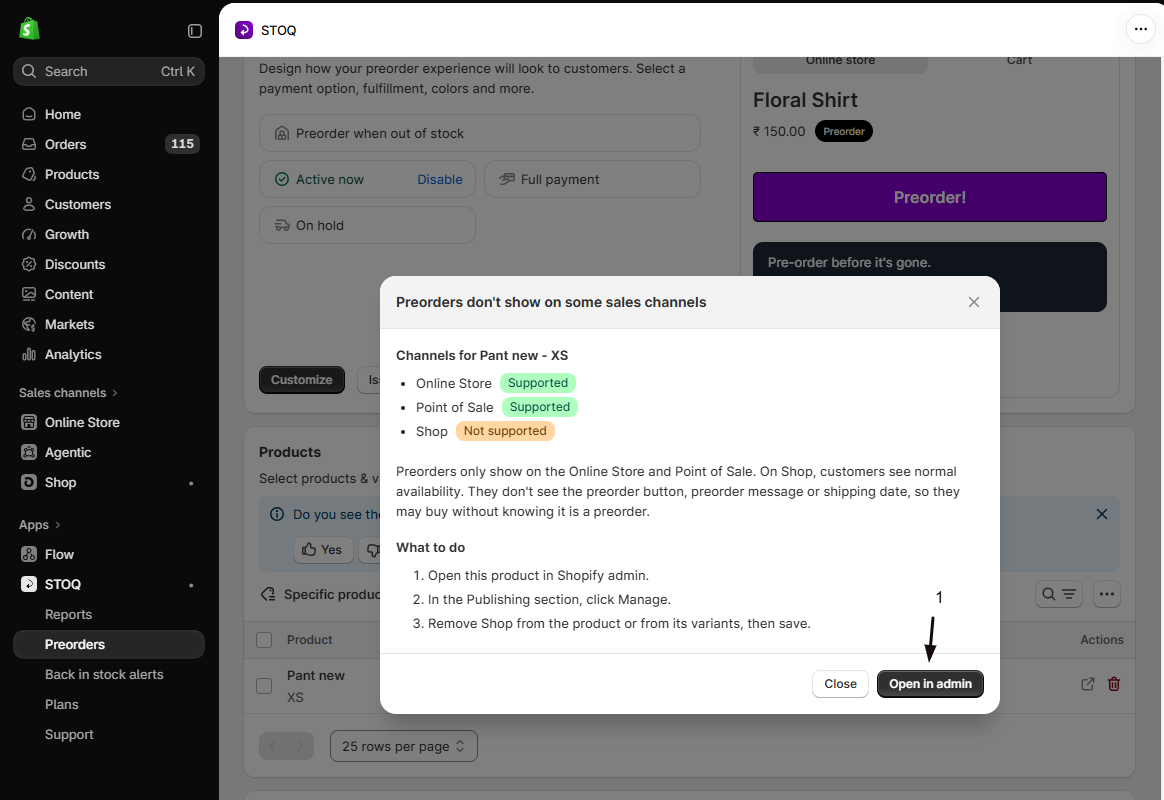
Task: Click the Markets globe icon
Action: pos(29,324)
